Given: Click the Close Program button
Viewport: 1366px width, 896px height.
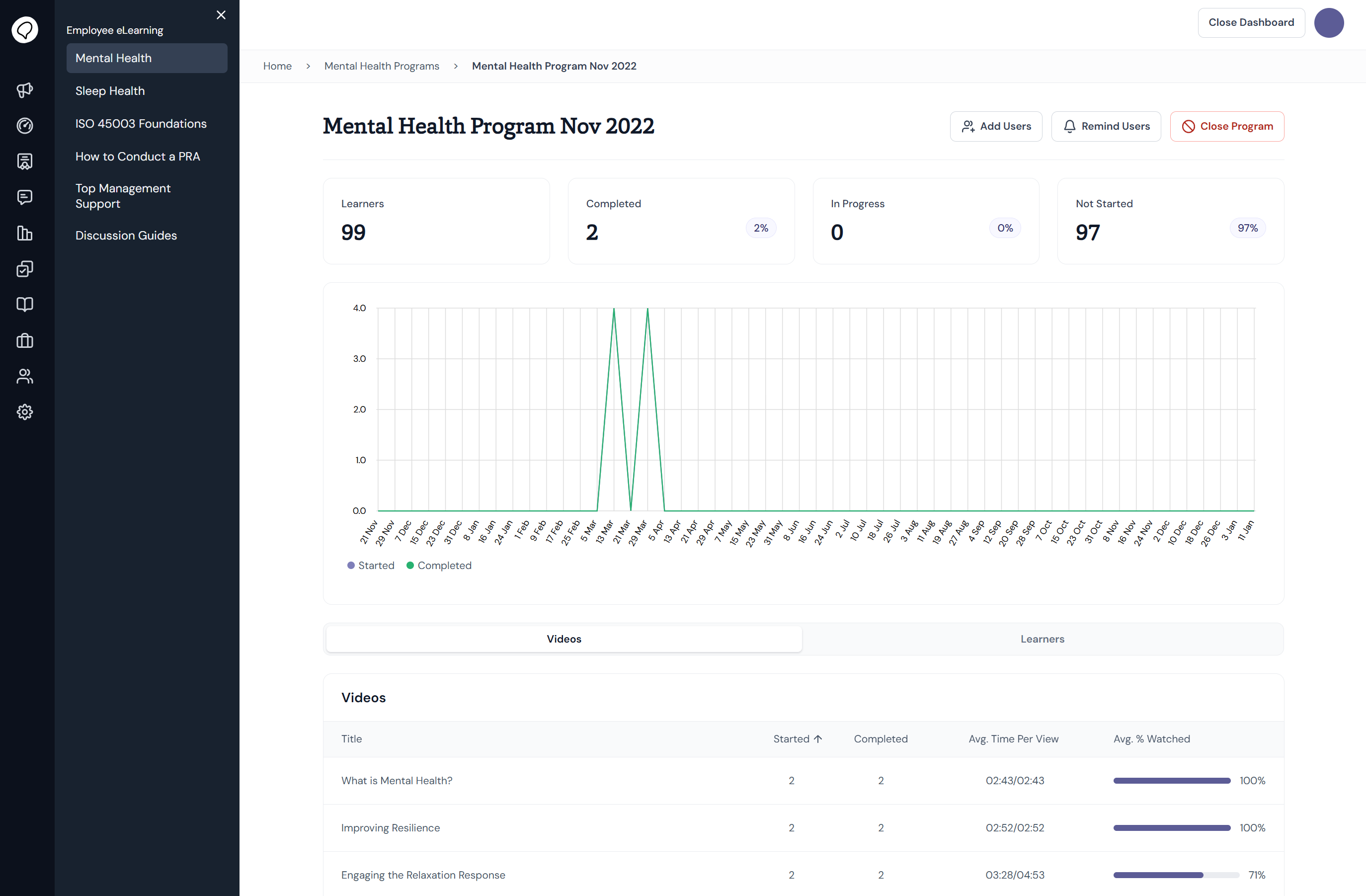Looking at the screenshot, I should click(1227, 126).
